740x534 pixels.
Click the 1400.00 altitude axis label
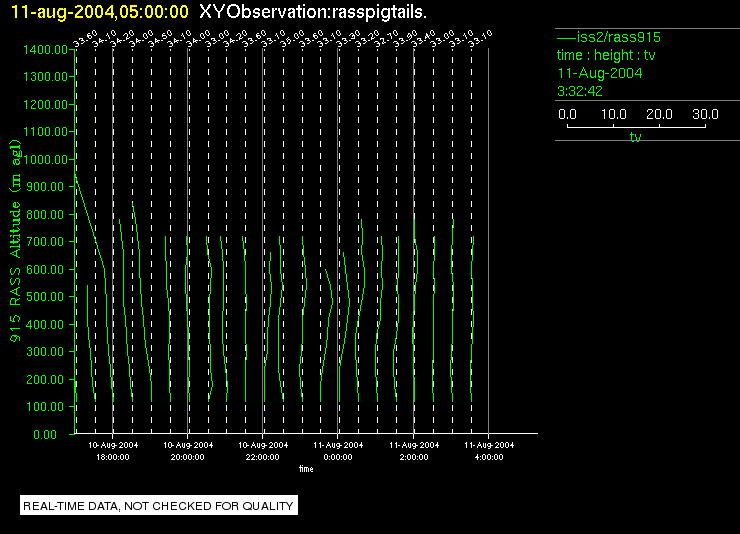coord(45,50)
